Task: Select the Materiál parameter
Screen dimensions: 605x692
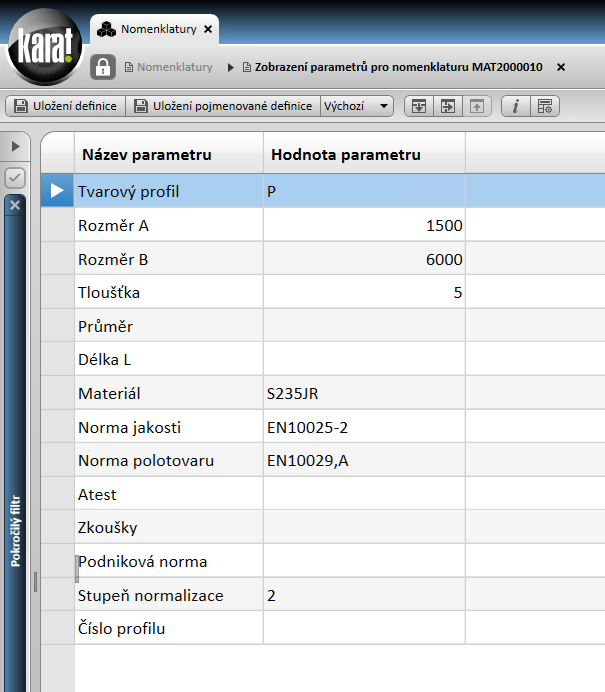Action: tap(109, 394)
